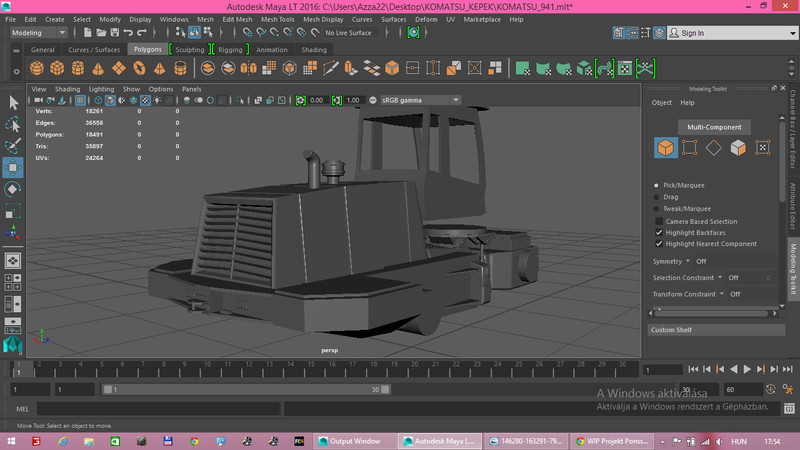Image resolution: width=800 pixels, height=450 pixels.
Task: Open the Symmetry dropdown
Action: (x=671, y=261)
